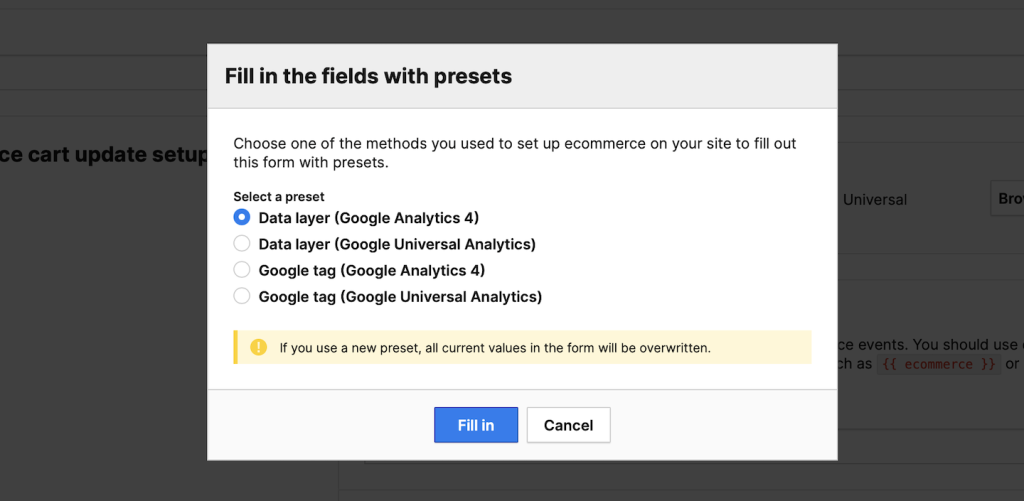Click the 'Choose one of the methods' description
Image resolution: width=1024 pixels, height=501 pixels.
(x=515, y=153)
